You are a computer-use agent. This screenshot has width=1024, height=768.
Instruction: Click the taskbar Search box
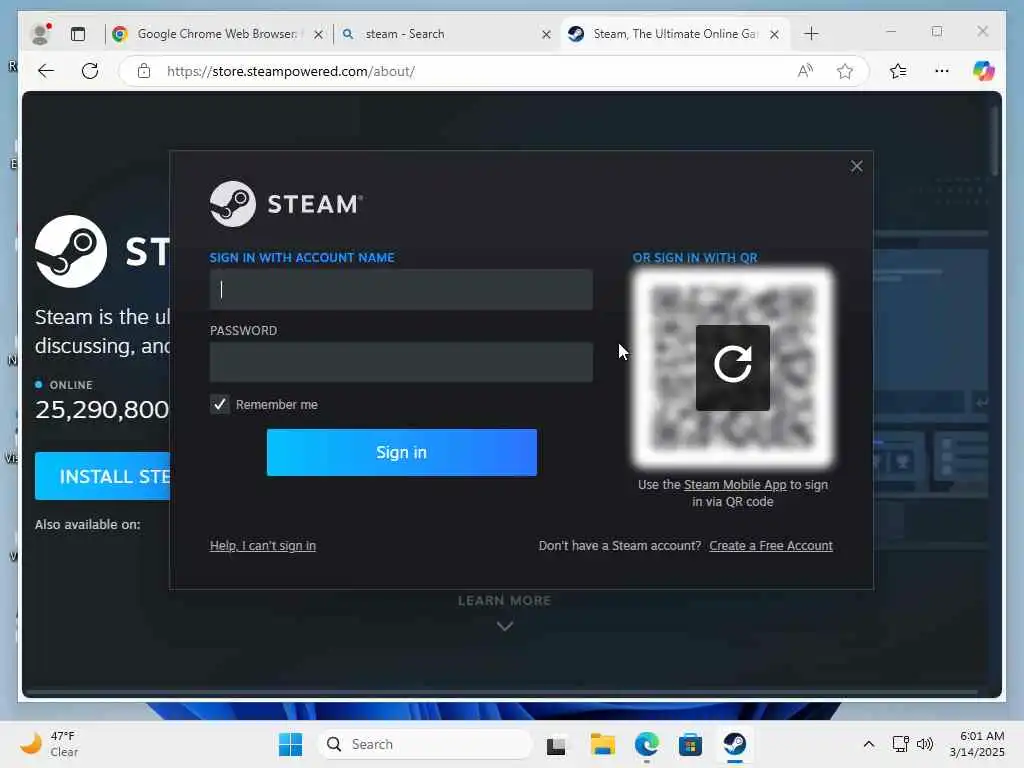click(425, 744)
